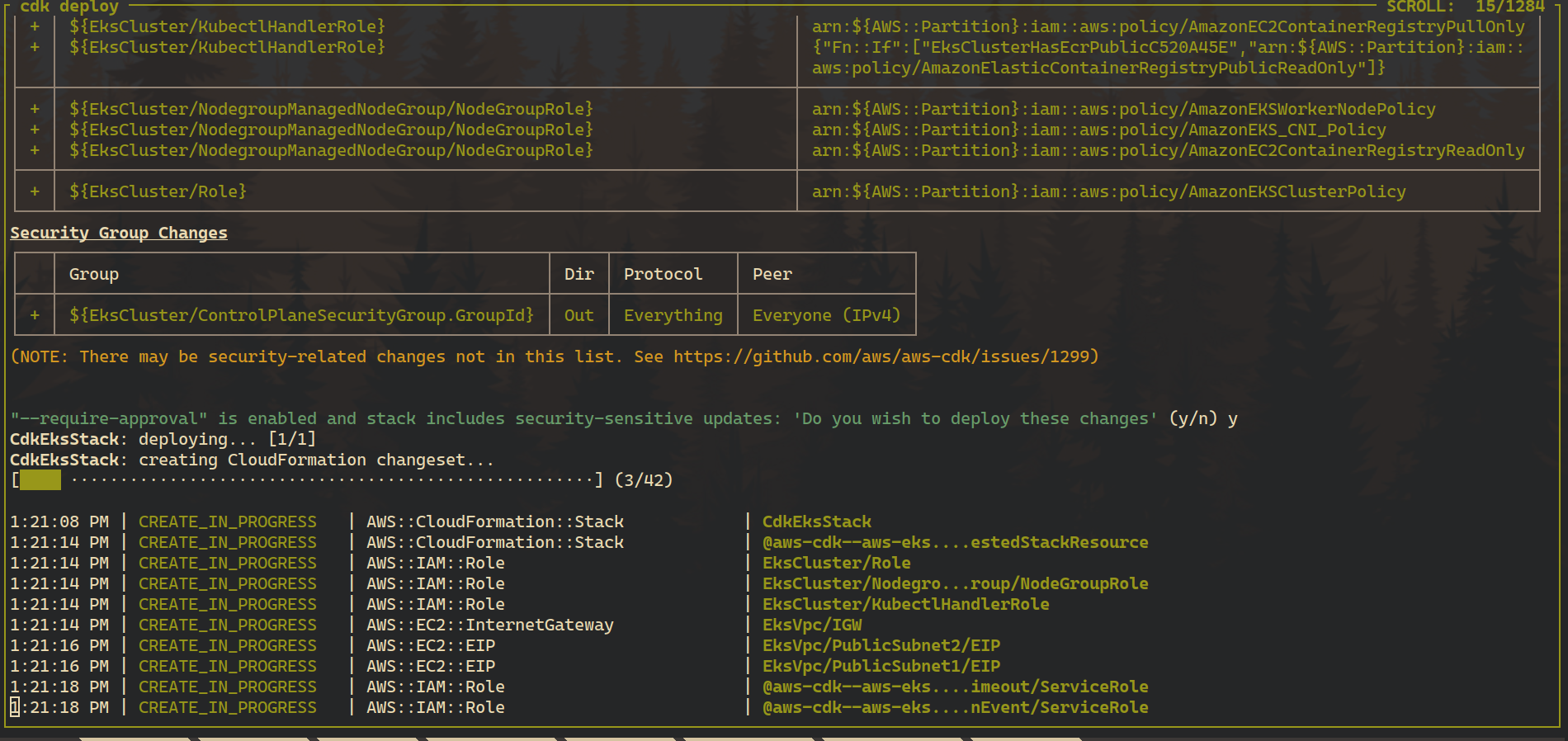Viewport: 1568px width, 741px height.
Task: Click the (y/n) y answer
Action: (1203, 418)
